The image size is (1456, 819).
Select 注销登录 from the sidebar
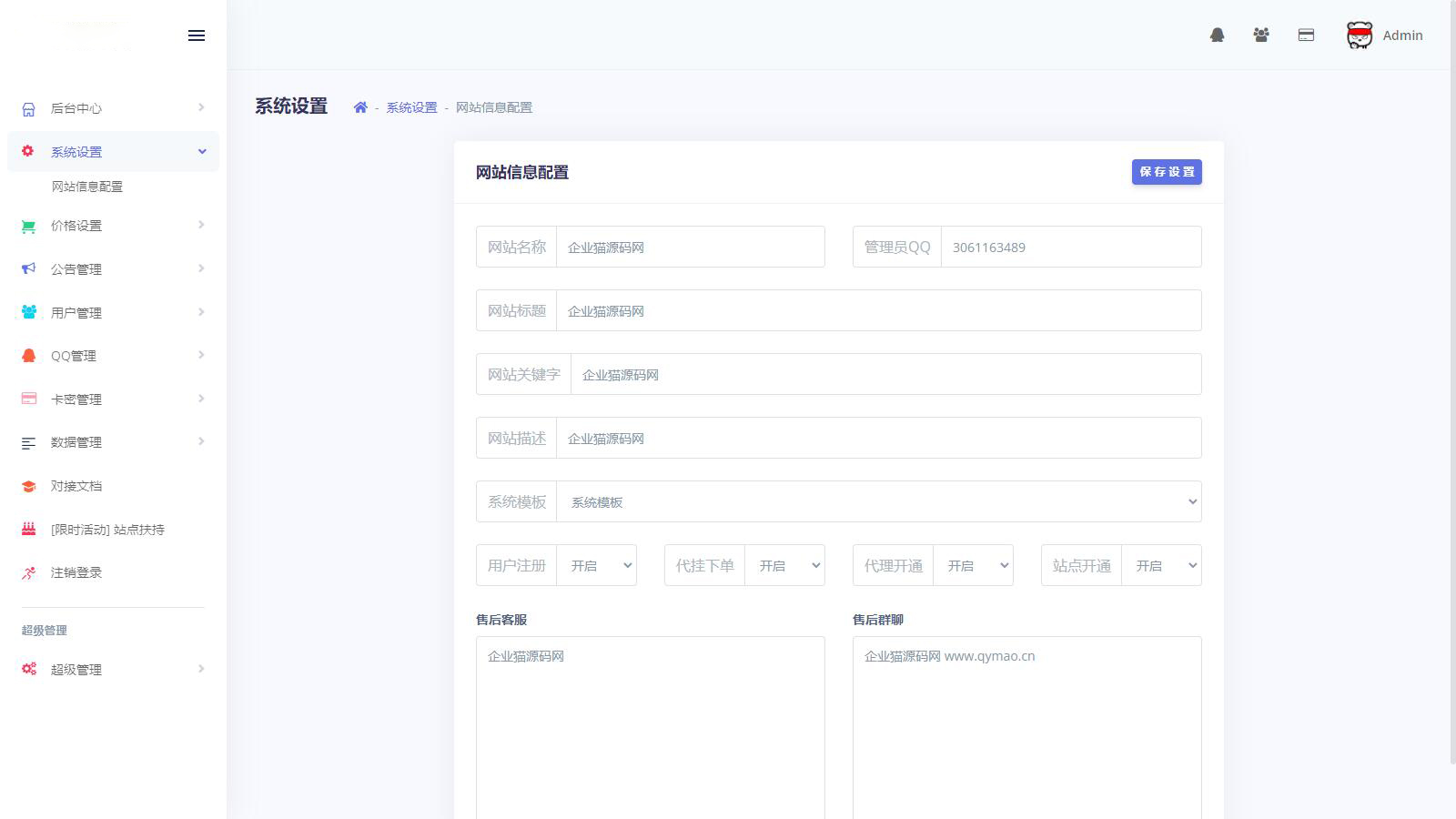point(76,573)
